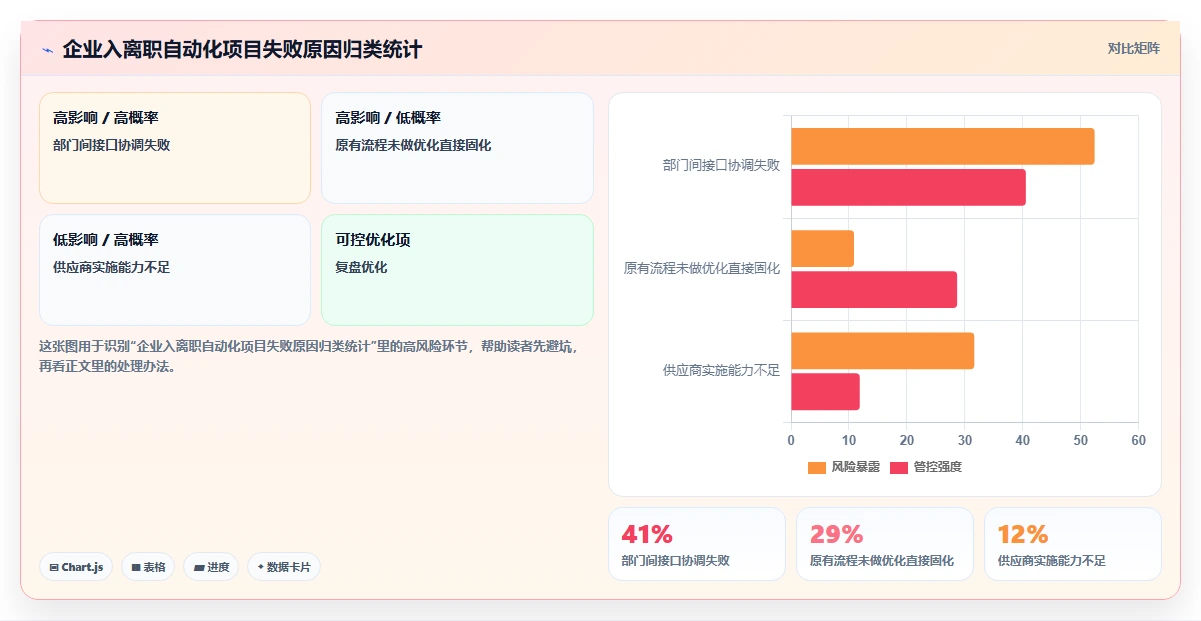1201x621 pixels.
Task: Click chart axis label 供应商实施能力不足
Action: [721, 370]
